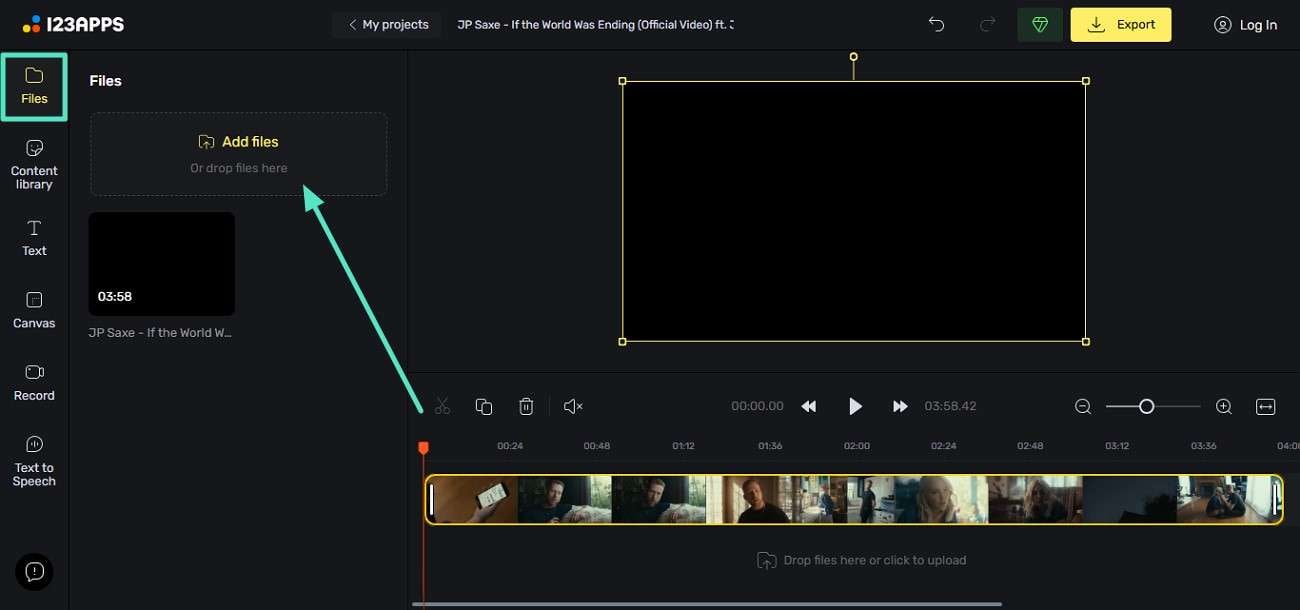Edit the project title field
Image resolution: width=1300 pixels, height=610 pixels.
point(595,25)
